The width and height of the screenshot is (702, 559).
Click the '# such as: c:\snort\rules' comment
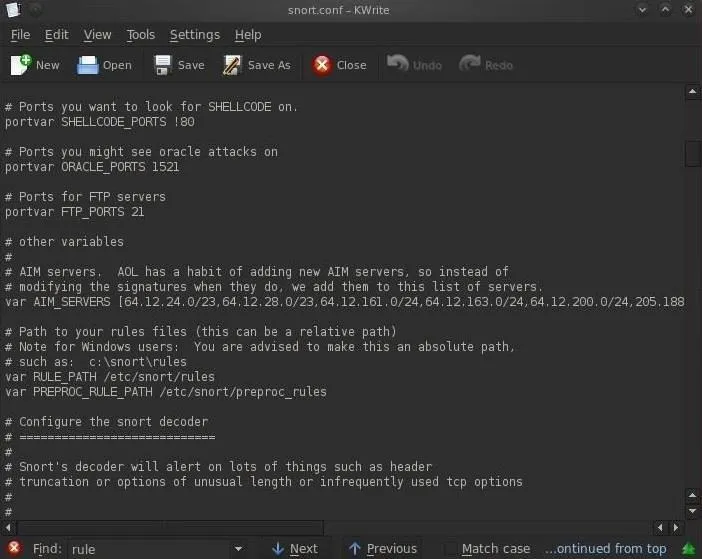pos(95,362)
